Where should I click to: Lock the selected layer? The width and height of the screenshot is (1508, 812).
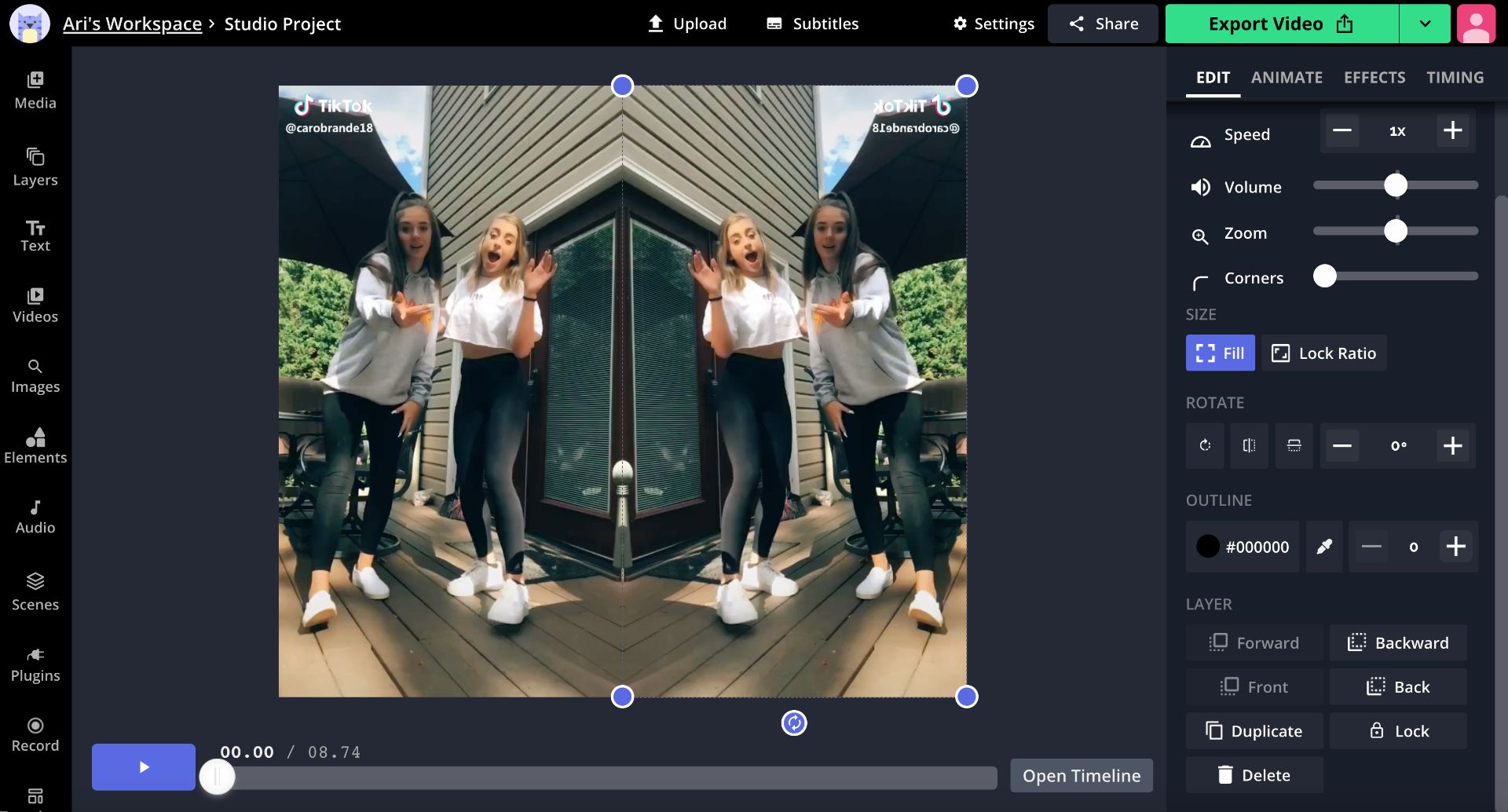pyautogui.click(x=1398, y=731)
